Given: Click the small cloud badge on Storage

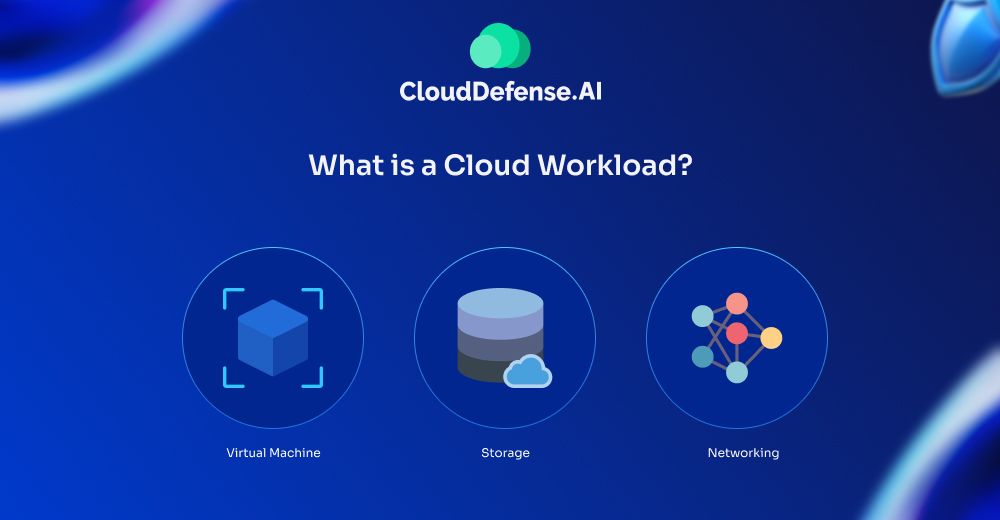Looking at the screenshot, I should (527, 372).
